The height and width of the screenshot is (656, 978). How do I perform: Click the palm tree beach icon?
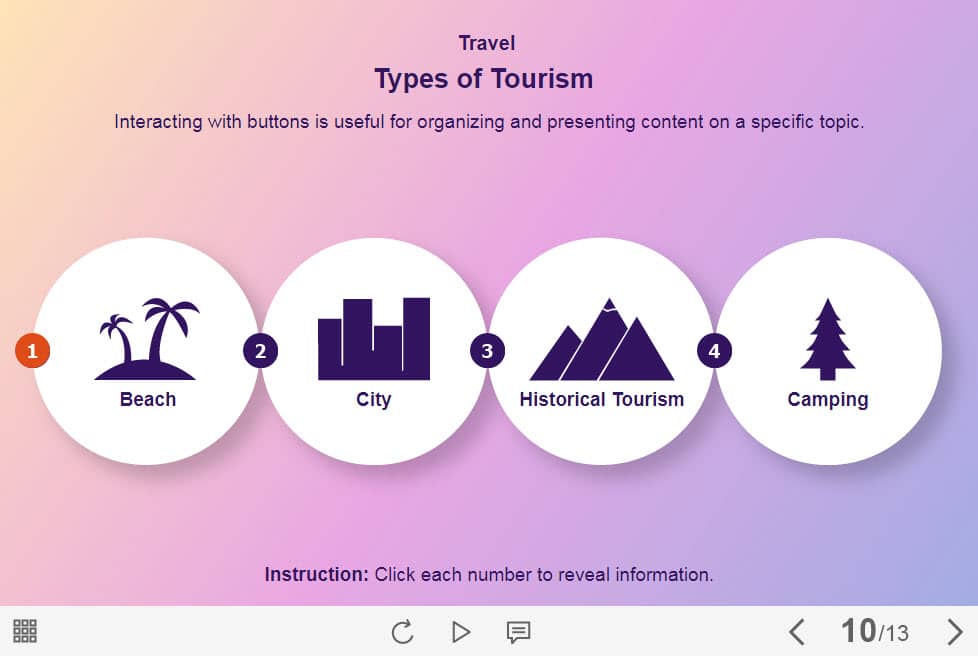148,339
